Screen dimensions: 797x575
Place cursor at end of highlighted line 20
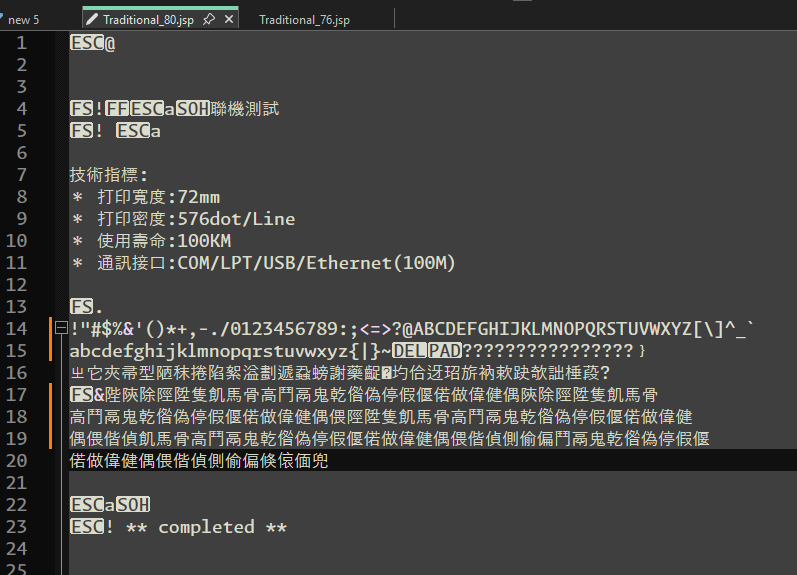click(x=329, y=461)
